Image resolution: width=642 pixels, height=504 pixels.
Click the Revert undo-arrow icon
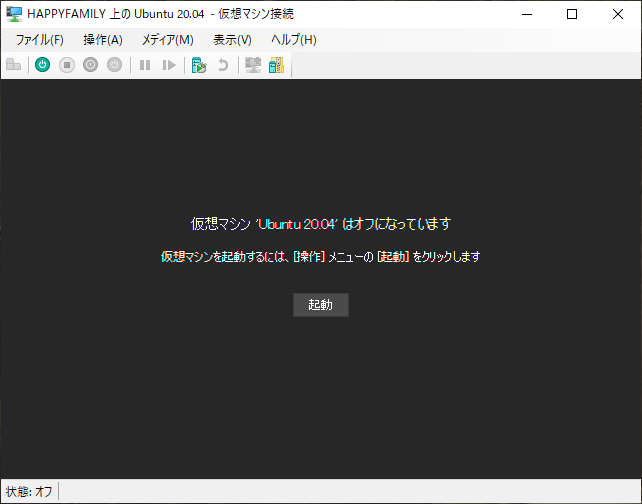223,65
